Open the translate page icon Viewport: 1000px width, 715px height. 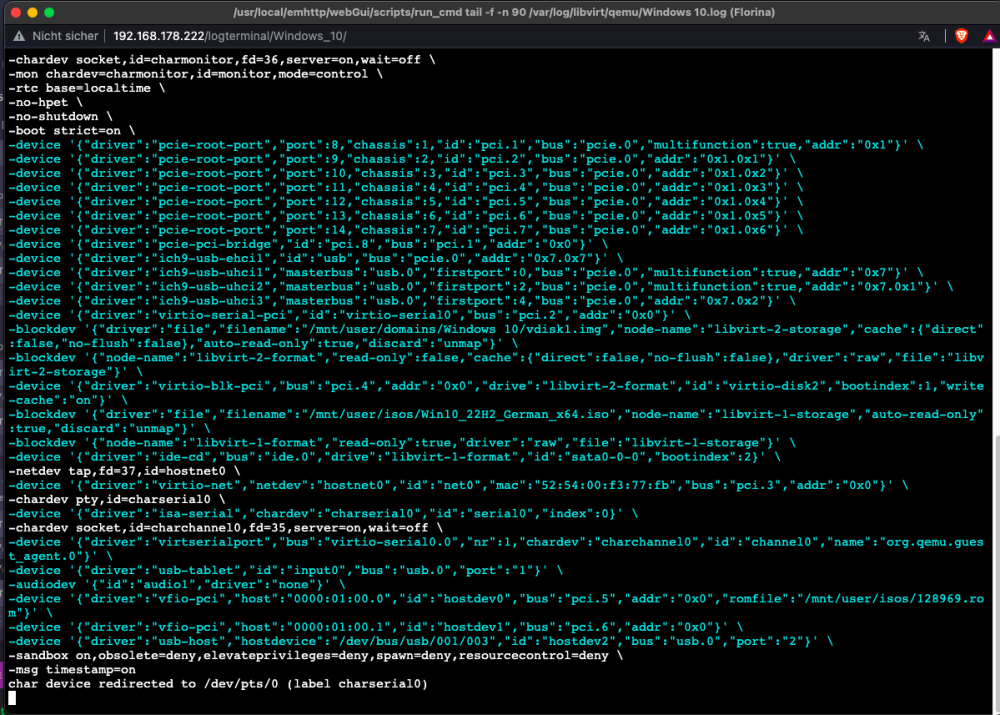[x=924, y=36]
